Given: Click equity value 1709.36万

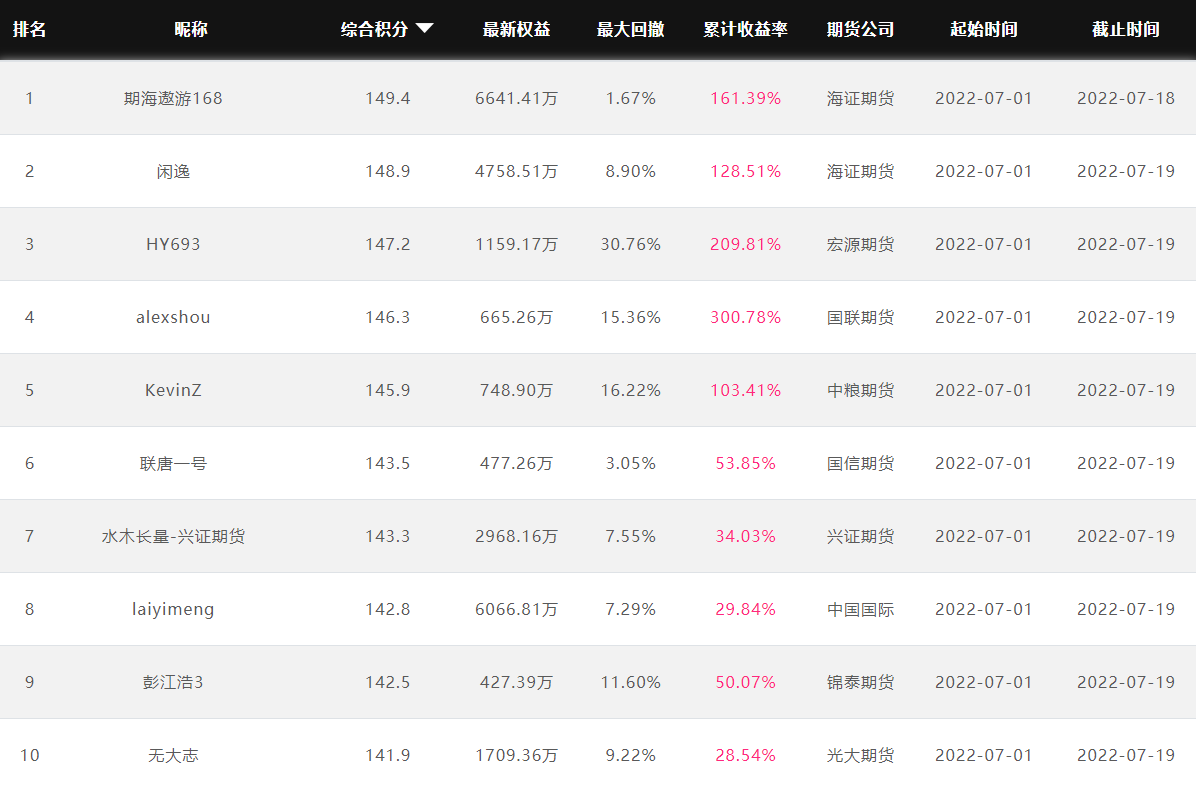Looking at the screenshot, I should pos(516,755).
